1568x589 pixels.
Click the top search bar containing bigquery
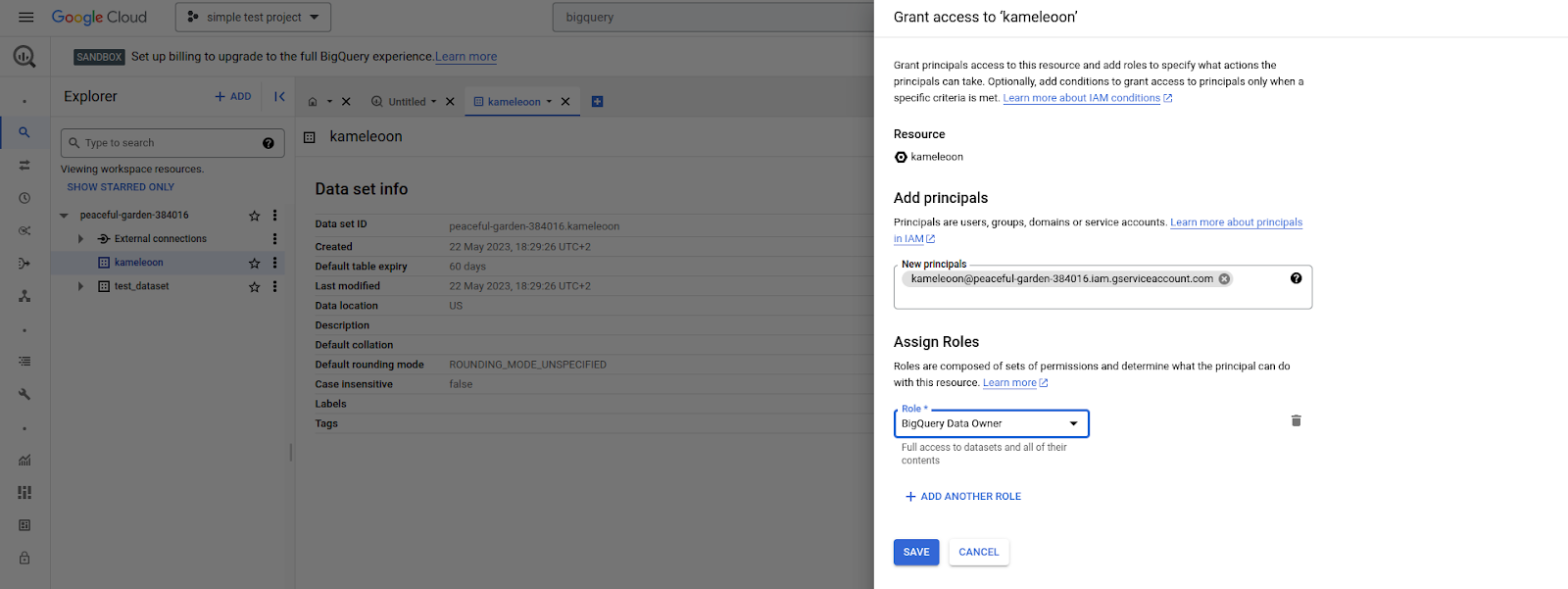[x=713, y=17]
